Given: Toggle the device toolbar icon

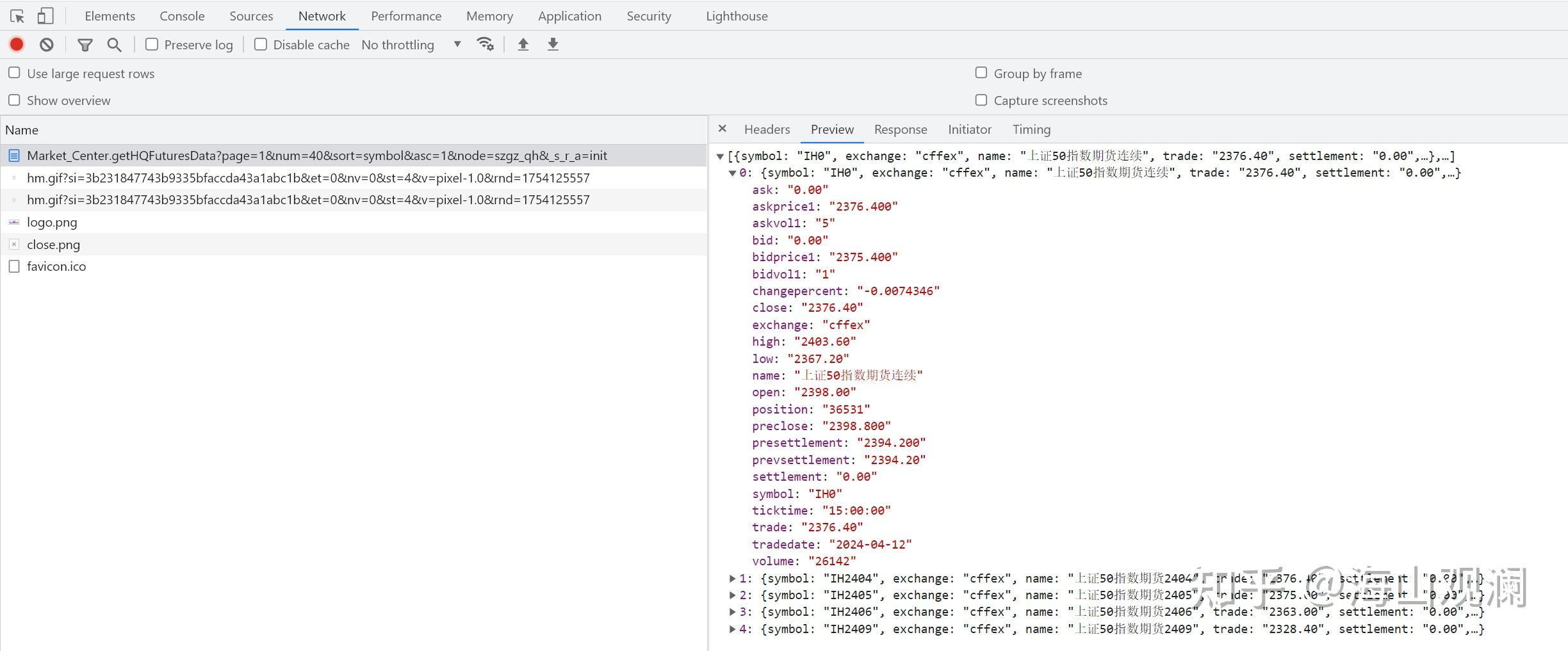Looking at the screenshot, I should (x=45, y=16).
